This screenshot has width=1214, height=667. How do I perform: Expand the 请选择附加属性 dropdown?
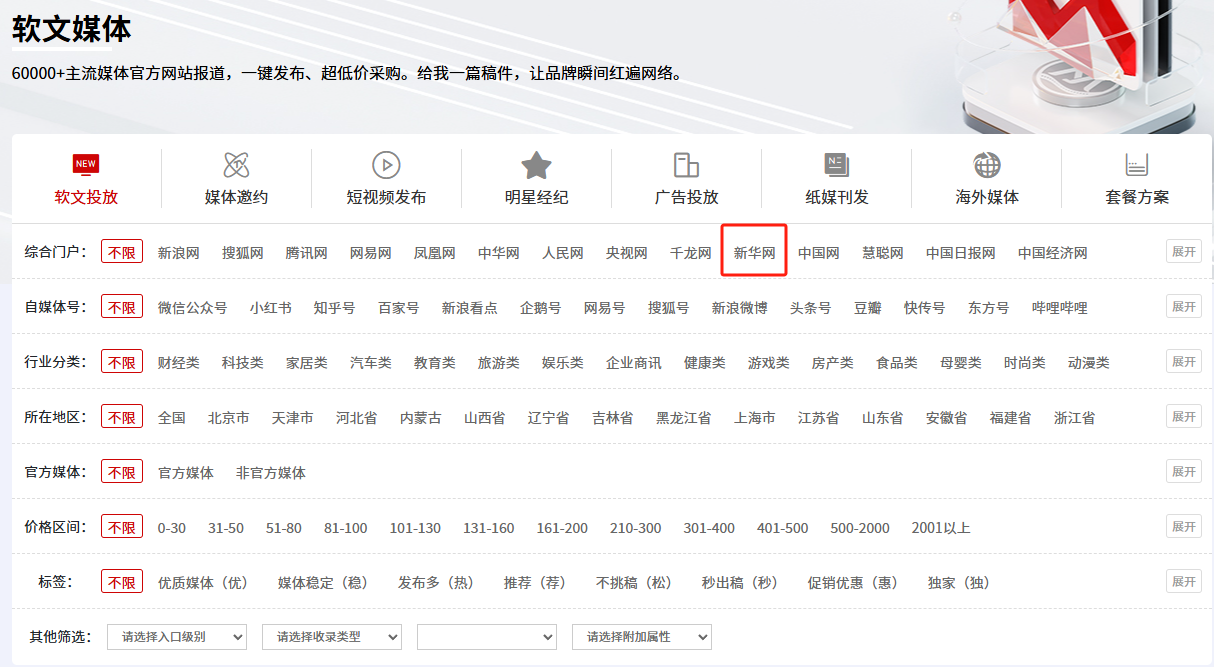[x=642, y=636]
